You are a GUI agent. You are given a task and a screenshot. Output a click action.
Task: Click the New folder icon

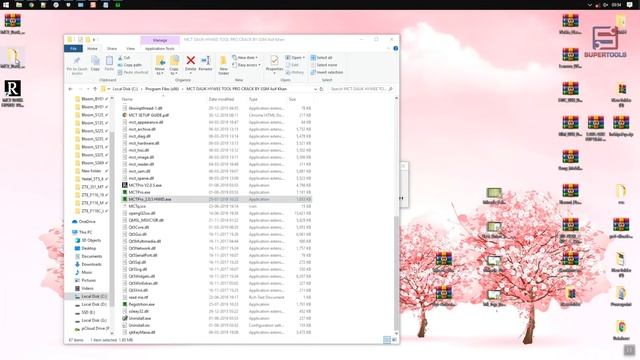[x=223, y=61]
